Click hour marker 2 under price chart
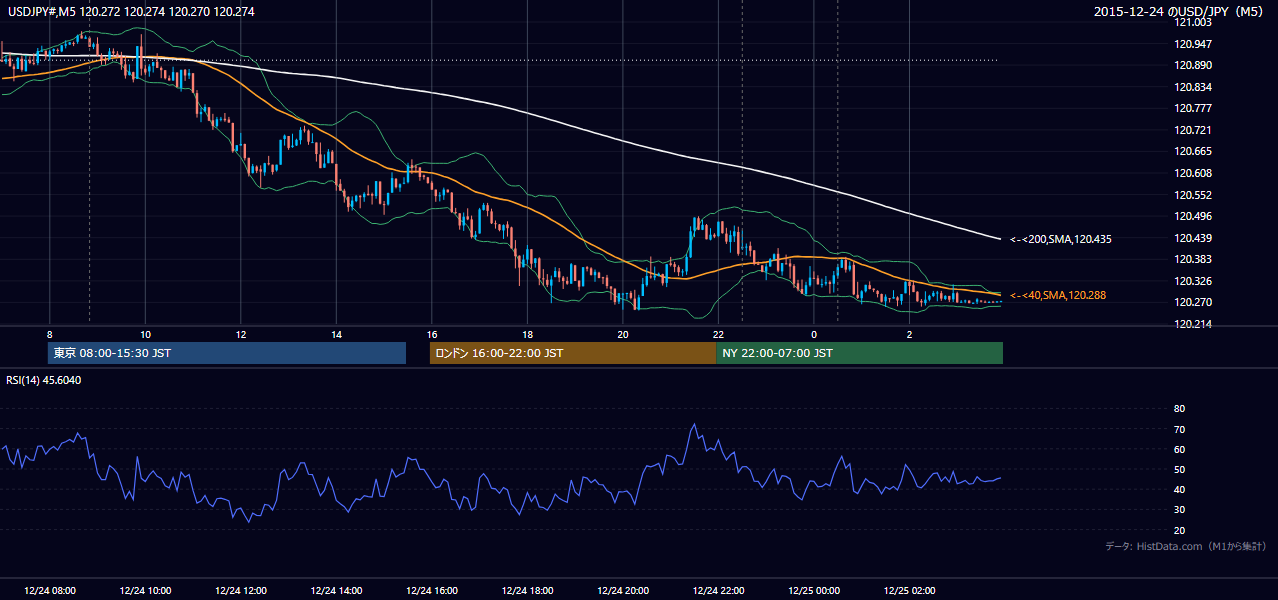 click(909, 334)
